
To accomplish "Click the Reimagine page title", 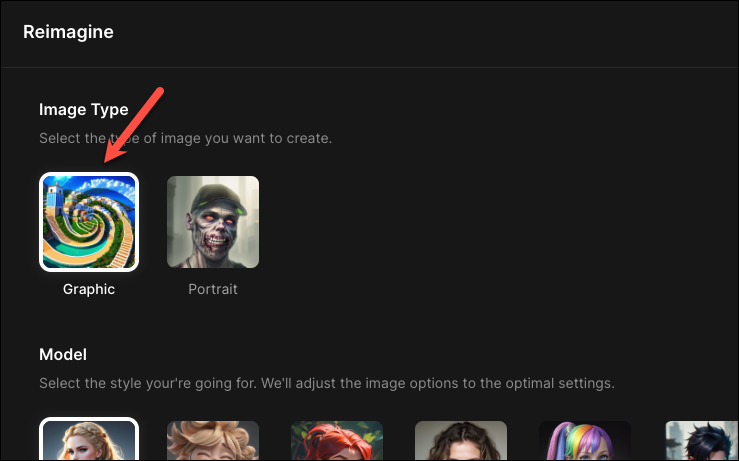I will coord(68,32).
